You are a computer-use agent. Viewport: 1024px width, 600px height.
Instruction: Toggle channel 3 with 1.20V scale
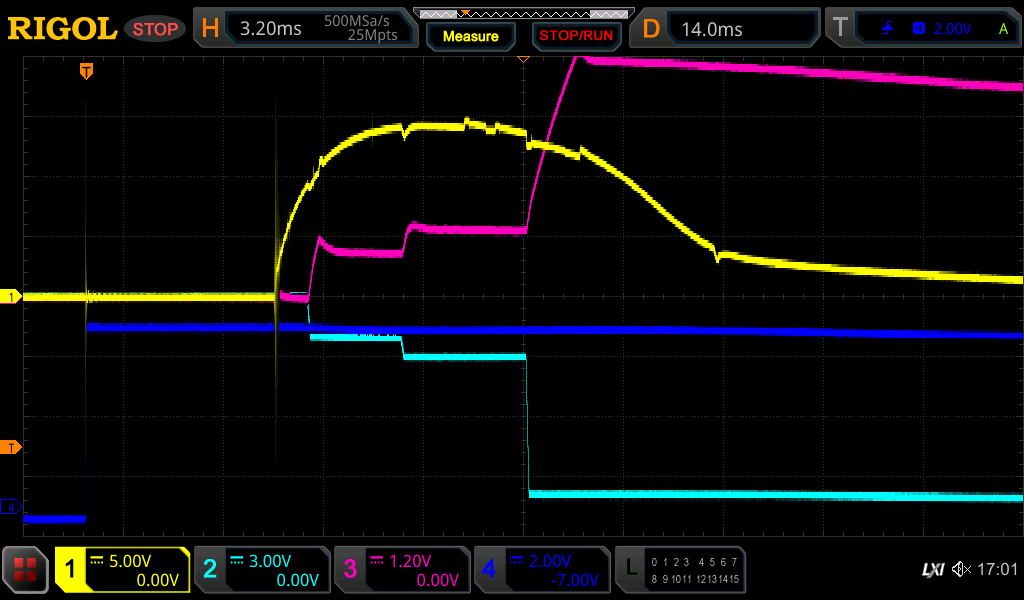pyautogui.click(x=402, y=570)
